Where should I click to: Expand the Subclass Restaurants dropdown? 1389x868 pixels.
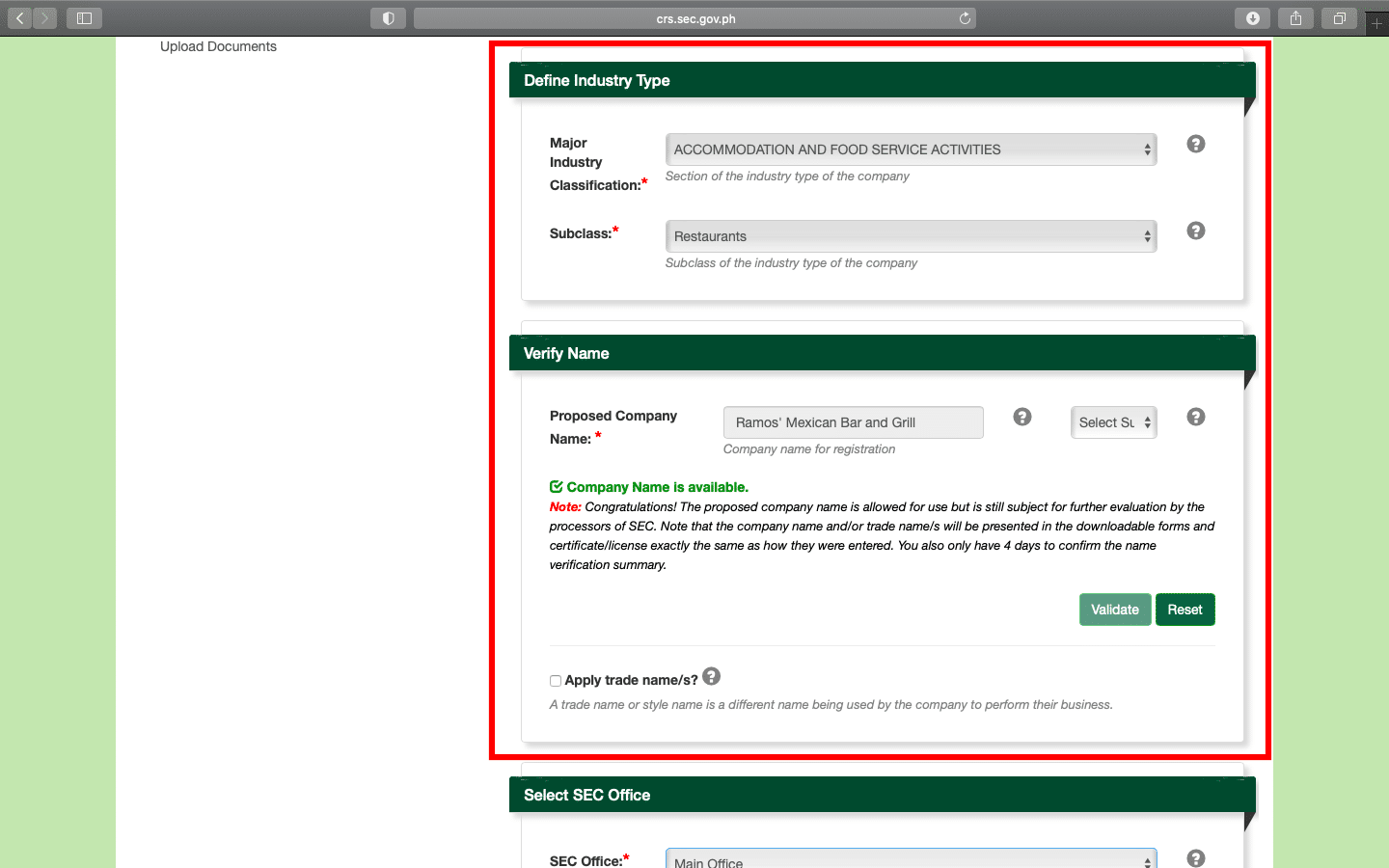911,236
